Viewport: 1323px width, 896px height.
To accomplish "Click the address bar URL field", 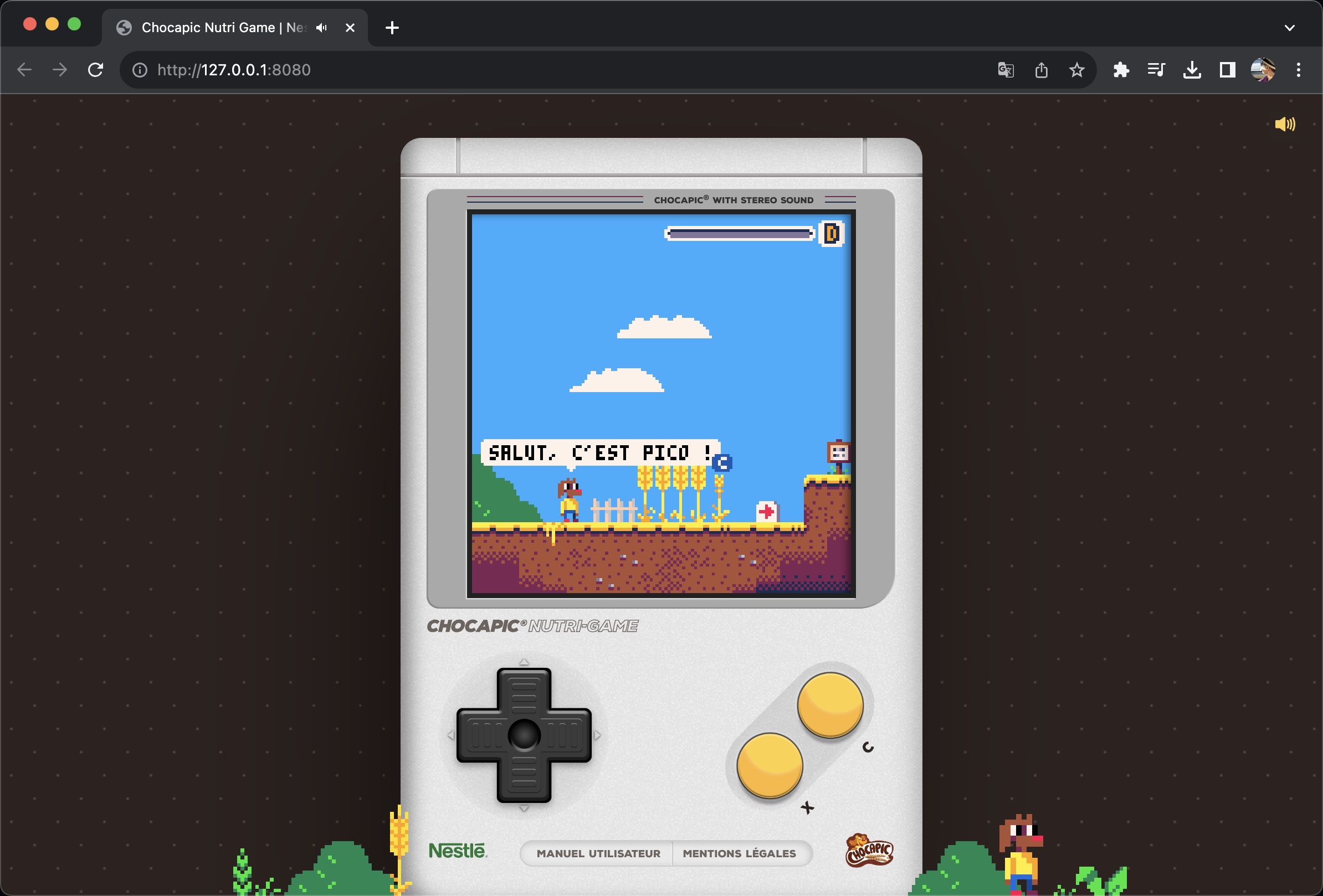I will coord(512,70).
